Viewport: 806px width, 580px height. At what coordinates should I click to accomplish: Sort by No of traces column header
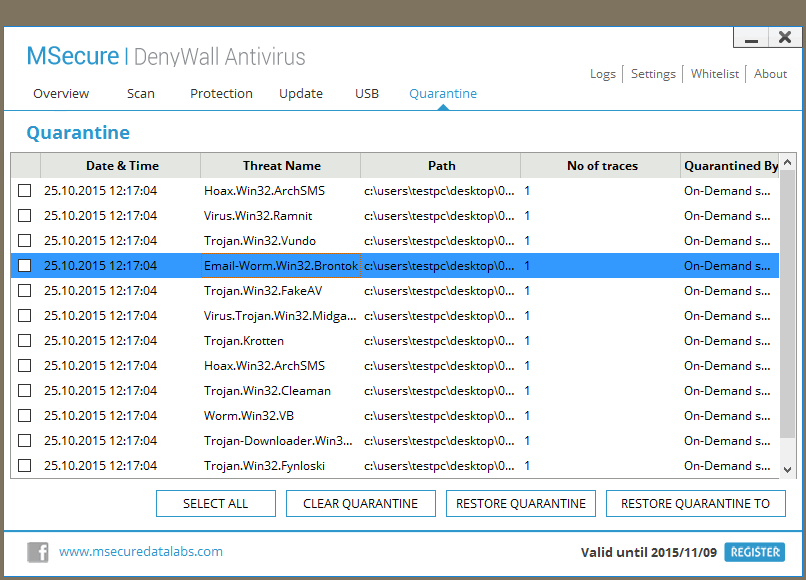(x=601, y=166)
